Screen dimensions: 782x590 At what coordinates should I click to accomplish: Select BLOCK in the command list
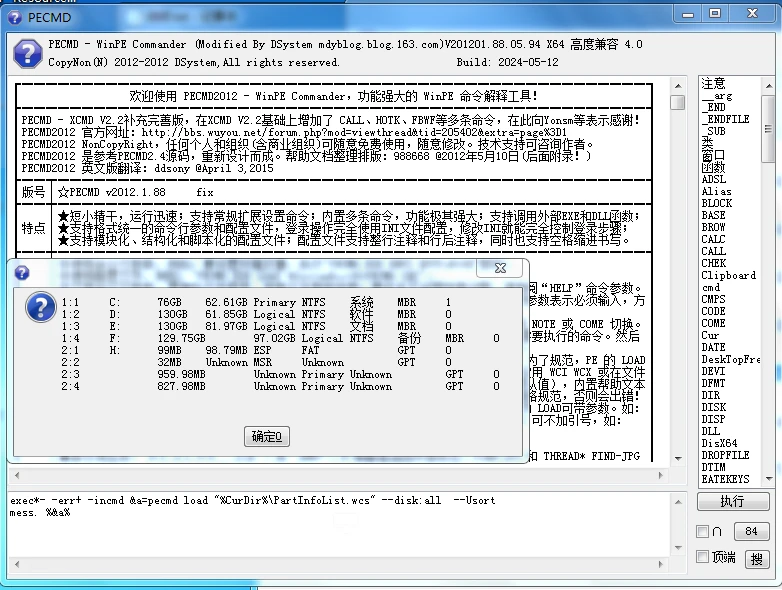click(x=717, y=203)
